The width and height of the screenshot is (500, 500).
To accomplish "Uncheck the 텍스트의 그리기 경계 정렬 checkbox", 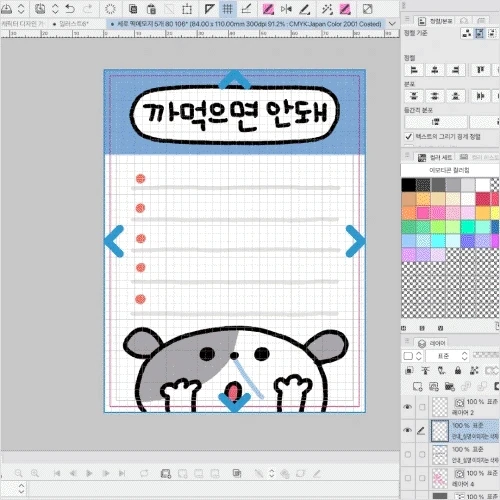I will pyautogui.click(x=409, y=137).
